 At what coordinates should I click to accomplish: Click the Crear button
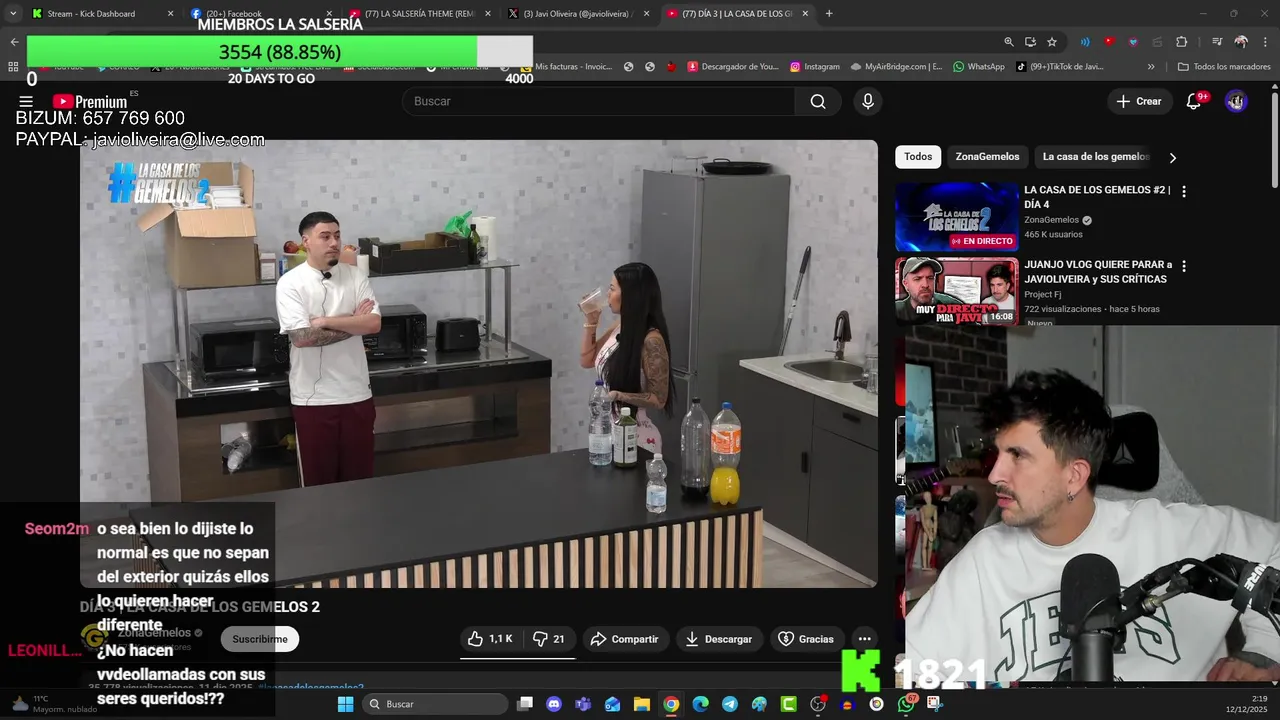(x=1139, y=101)
